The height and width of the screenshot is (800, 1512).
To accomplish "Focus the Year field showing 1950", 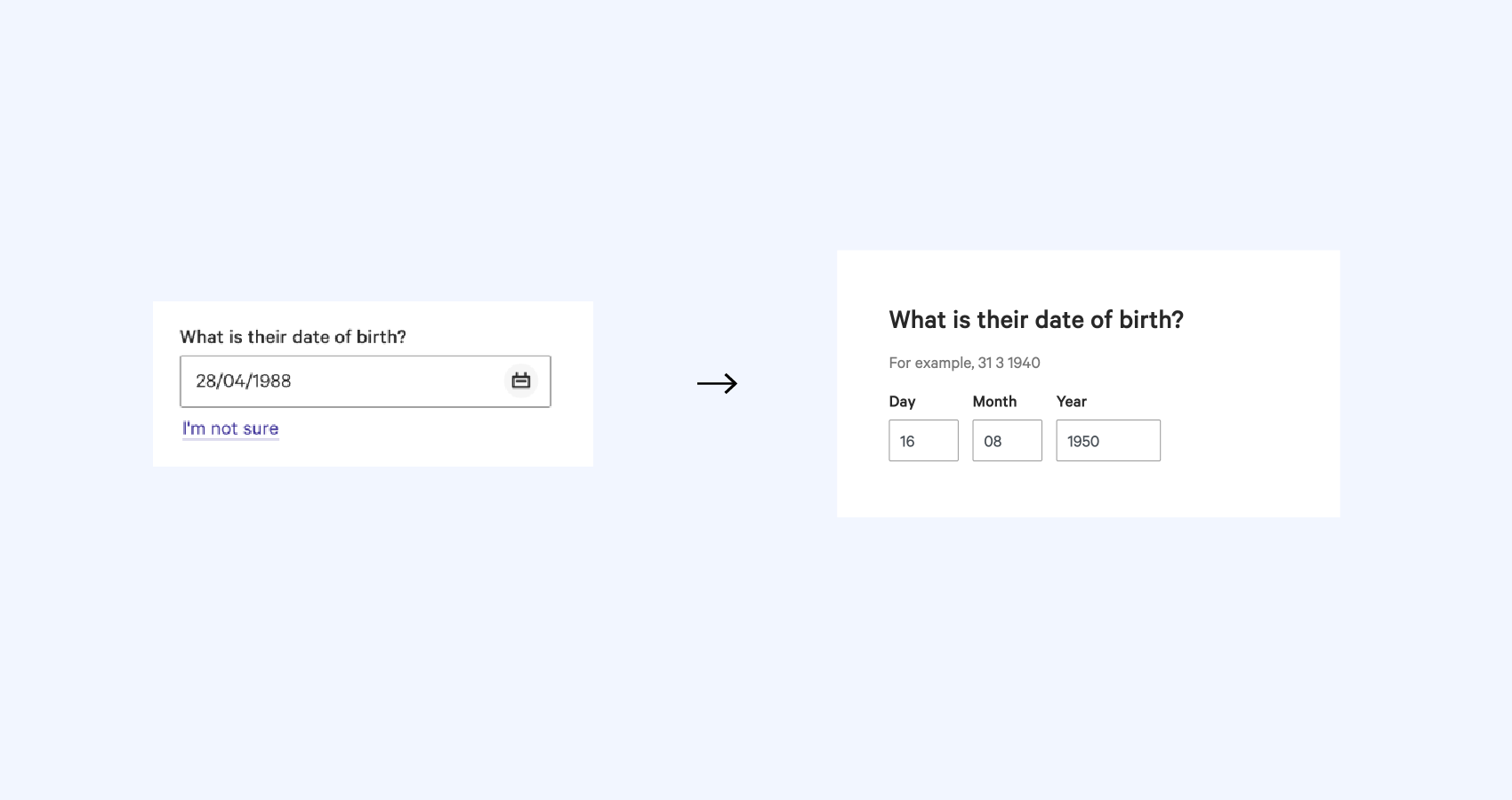I will click(1108, 441).
